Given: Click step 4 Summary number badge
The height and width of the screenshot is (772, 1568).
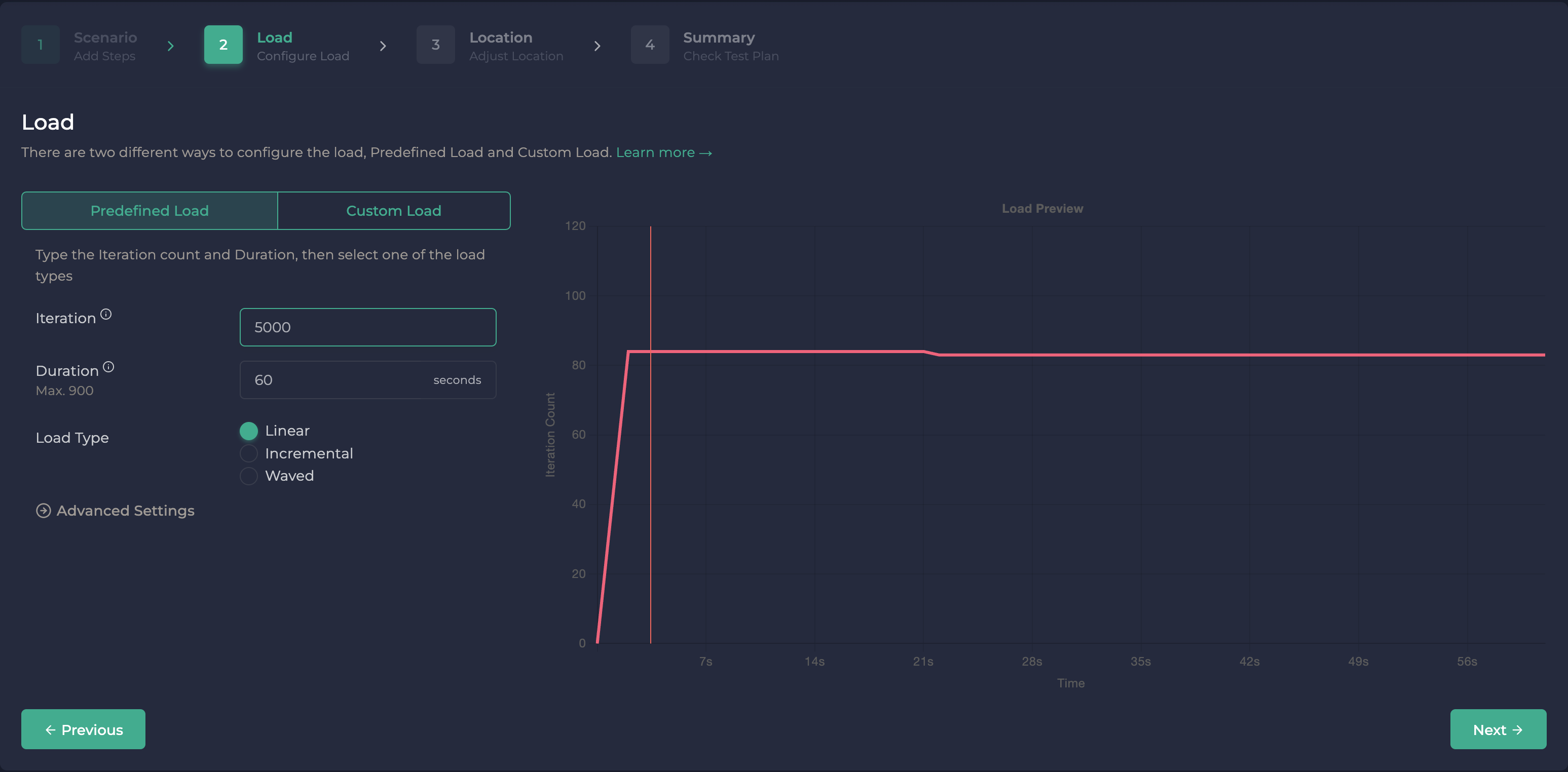Looking at the screenshot, I should (650, 45).
